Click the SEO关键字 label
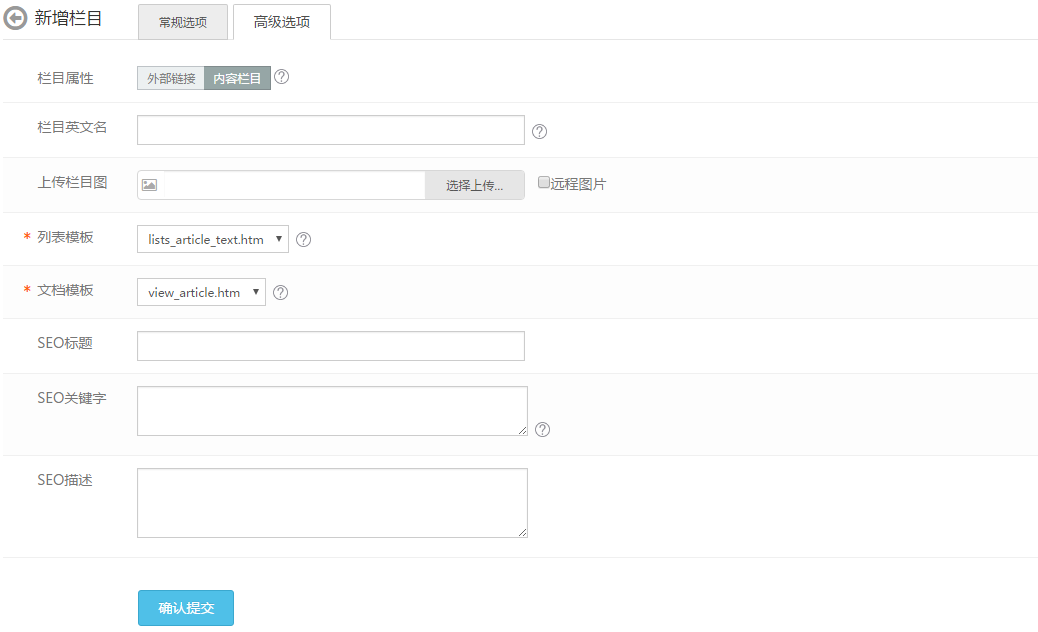The width and height of the screenshot is (1038, 632). coord(72,398)
